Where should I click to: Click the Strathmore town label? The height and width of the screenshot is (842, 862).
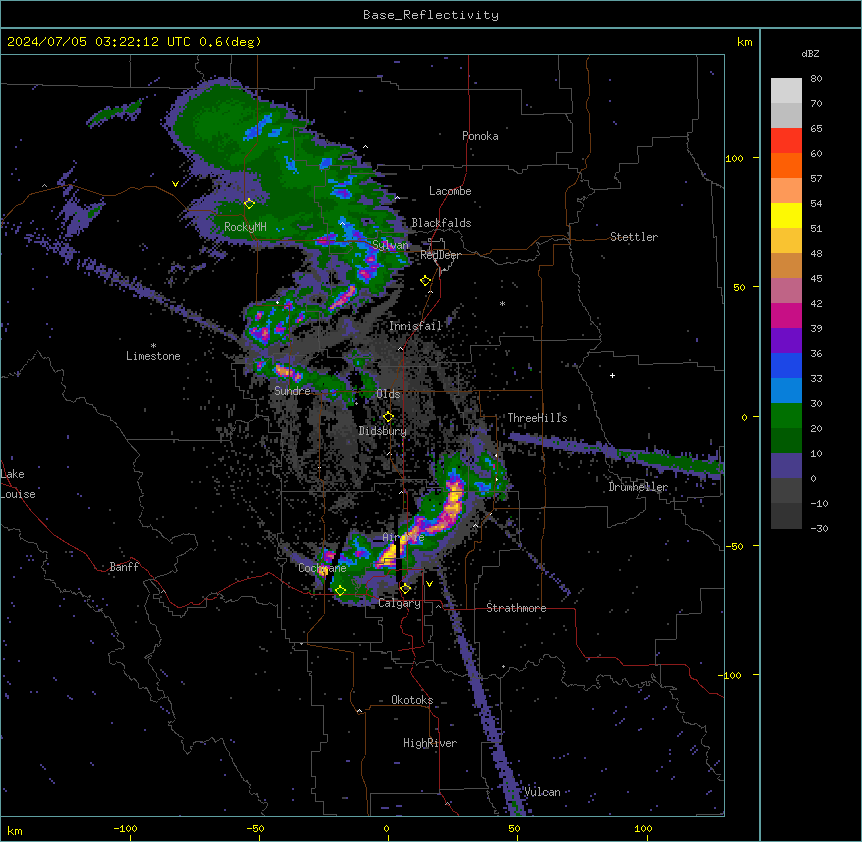pos(516,608)
